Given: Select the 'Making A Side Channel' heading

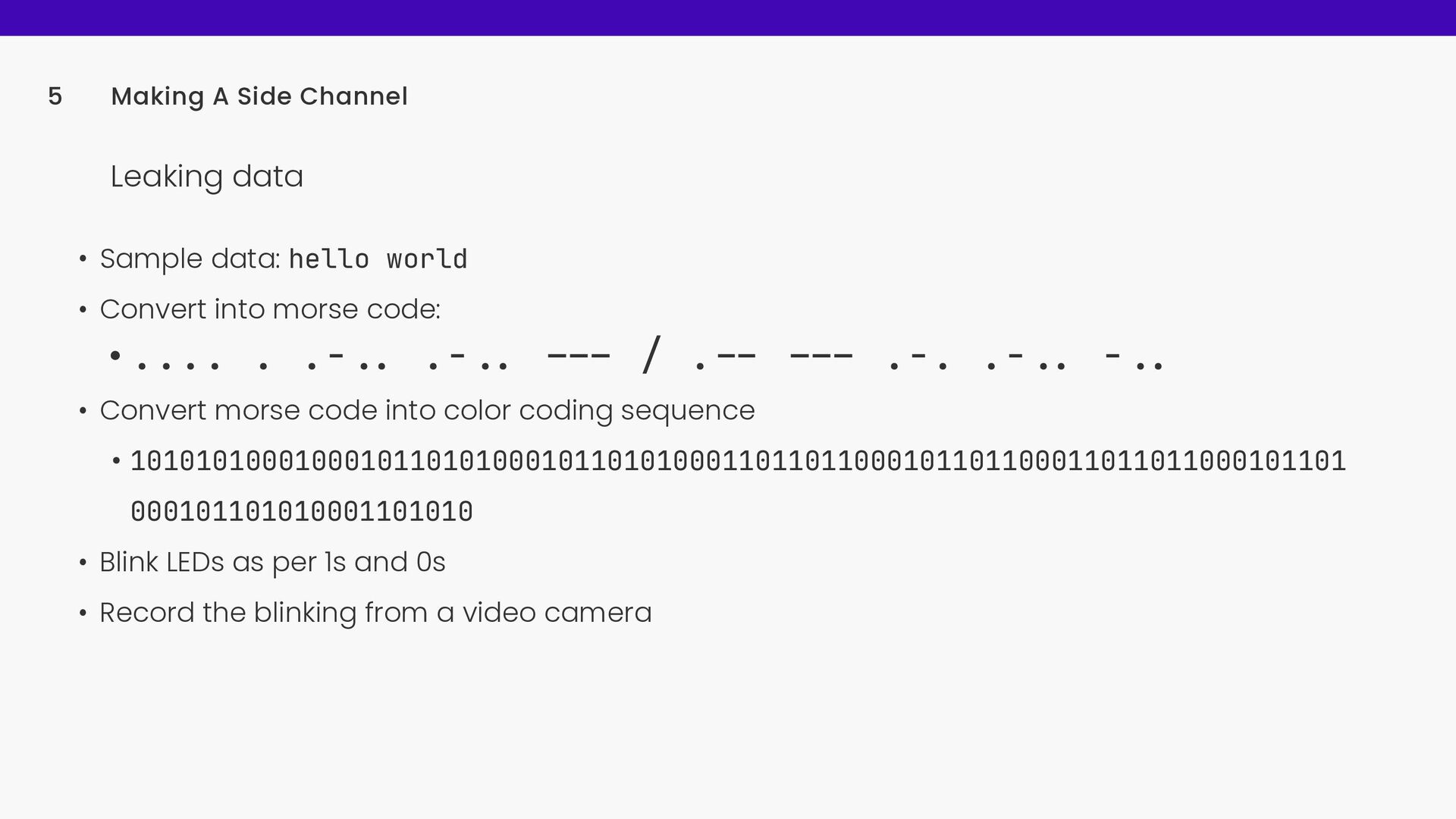Looking at the screenshot, I should (x=259, y=96).
